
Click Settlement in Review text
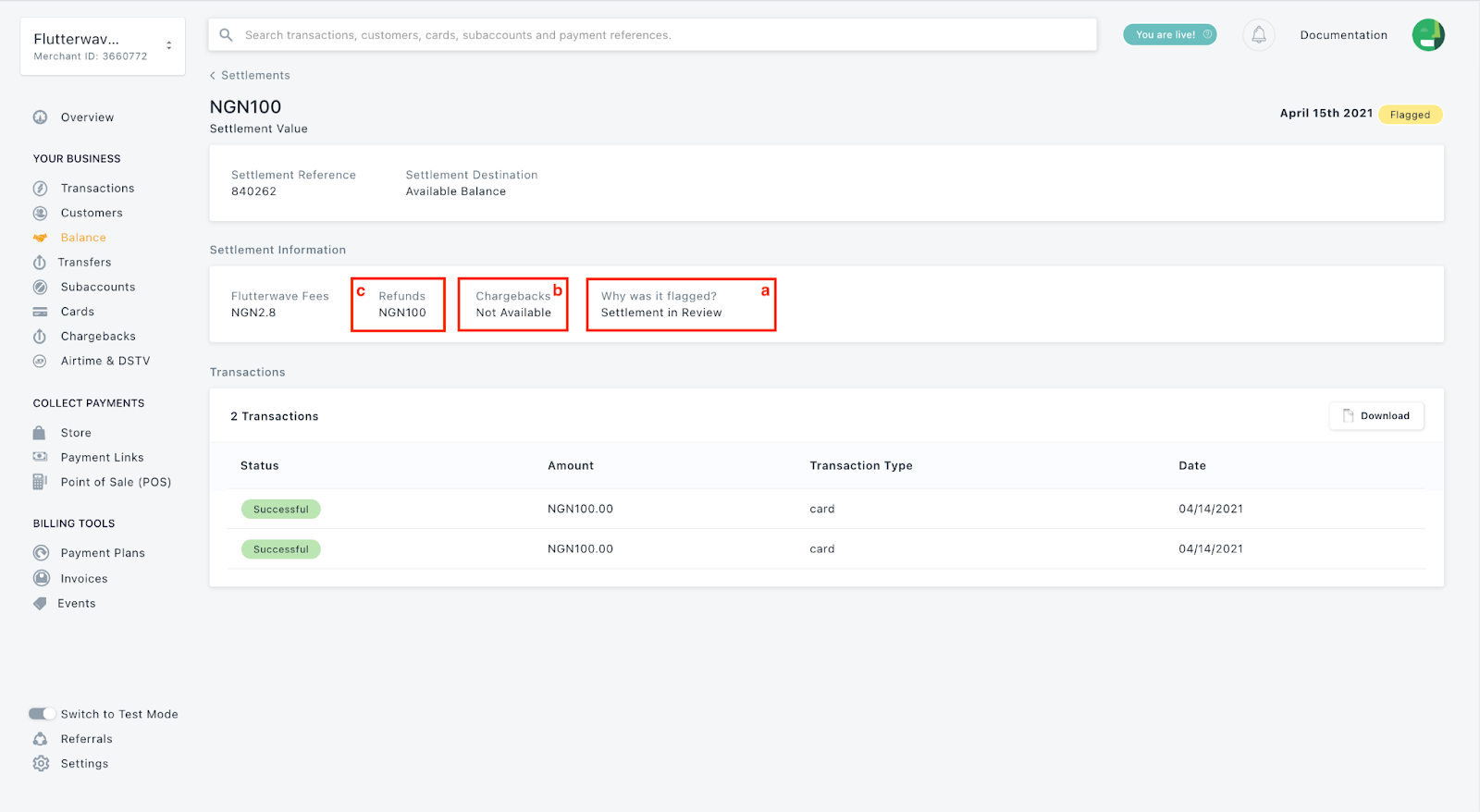tap(661, 313)
